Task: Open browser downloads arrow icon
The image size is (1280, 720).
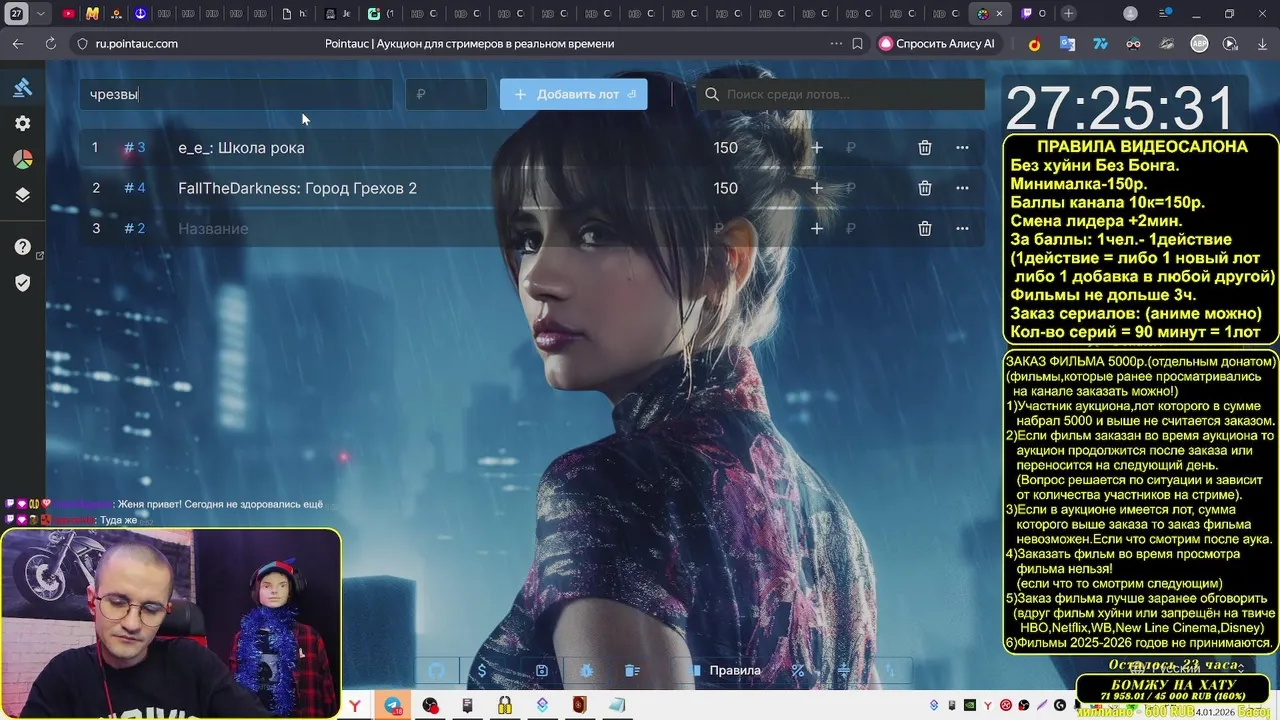Action: (1263, 44)
